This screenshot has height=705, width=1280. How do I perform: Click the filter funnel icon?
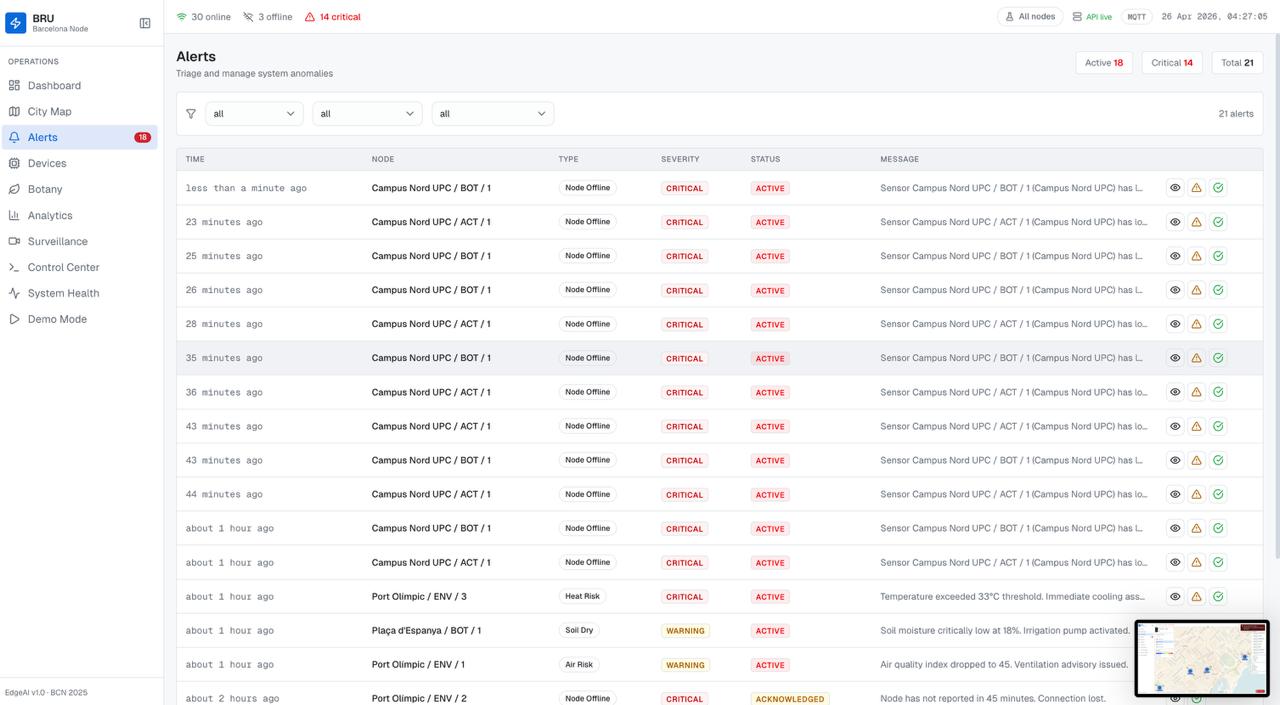[x=191, y=114]
